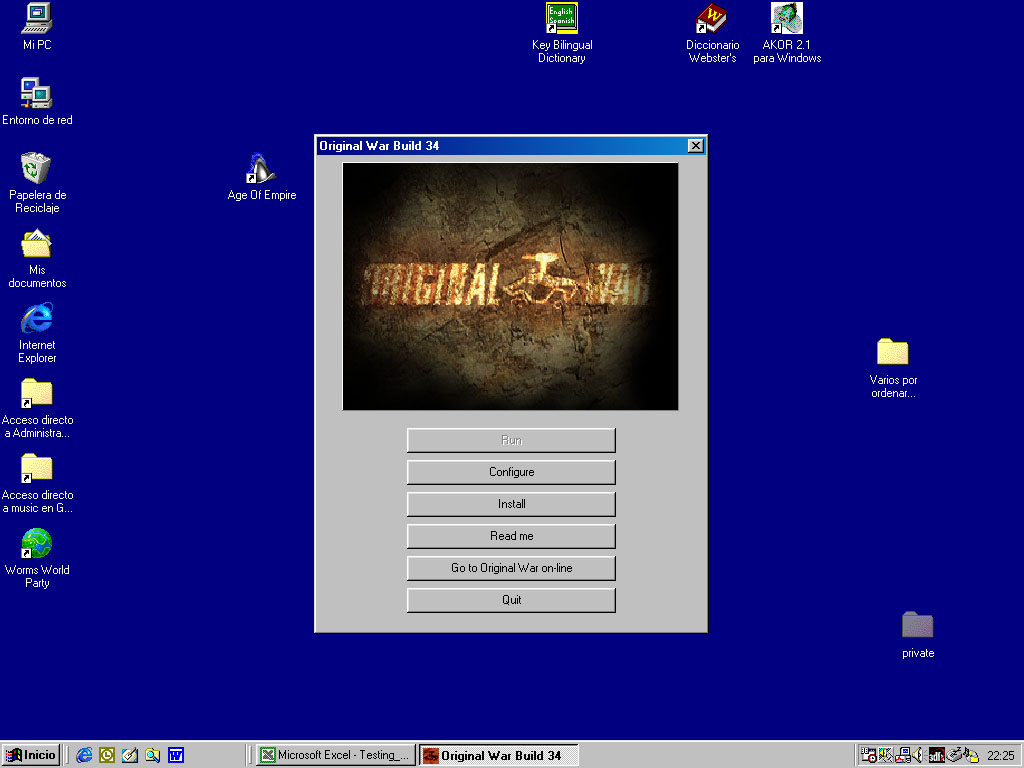Image resolution: width=1024 pixels, height=768 pixels.
Task: Click Original War Build 34 taskbar button
Action: (x=499, y=756)
